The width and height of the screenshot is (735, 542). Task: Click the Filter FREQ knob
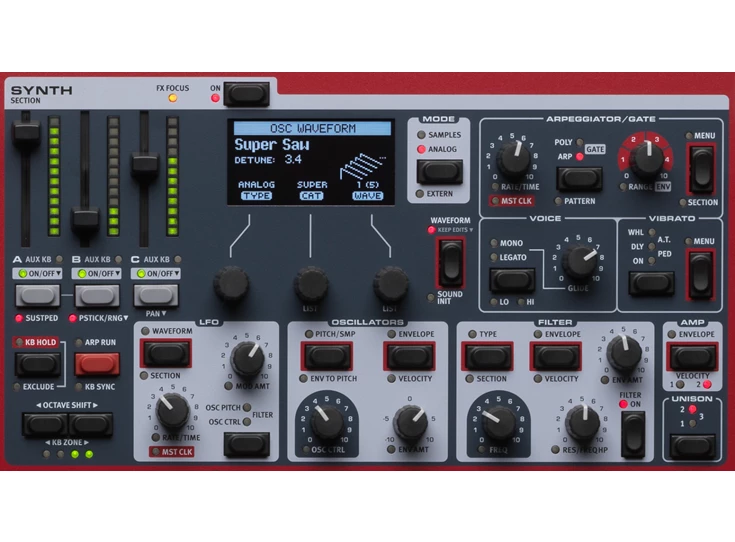(x=497, y=425)
